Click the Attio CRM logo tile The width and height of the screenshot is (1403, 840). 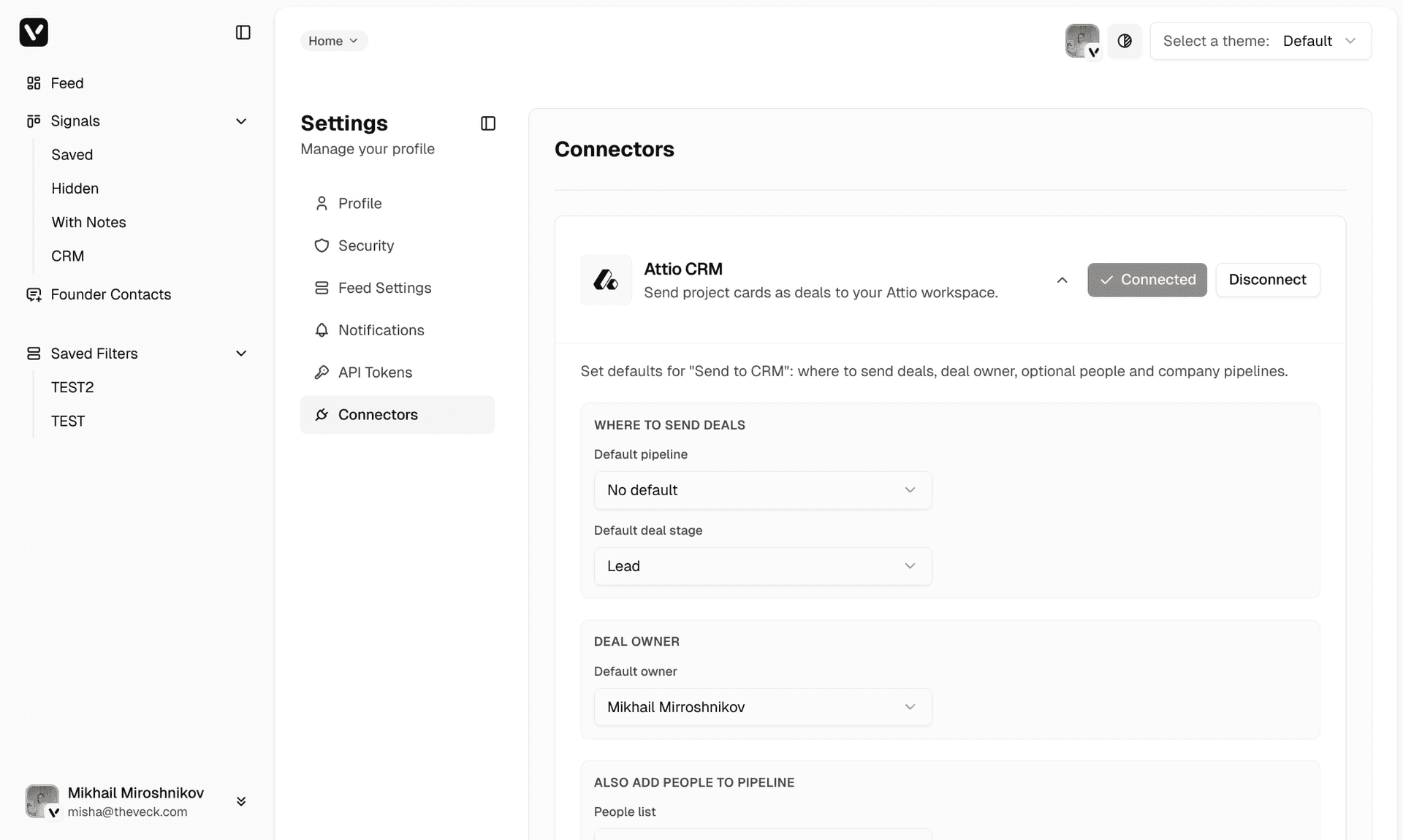click(x=606, y=280)
